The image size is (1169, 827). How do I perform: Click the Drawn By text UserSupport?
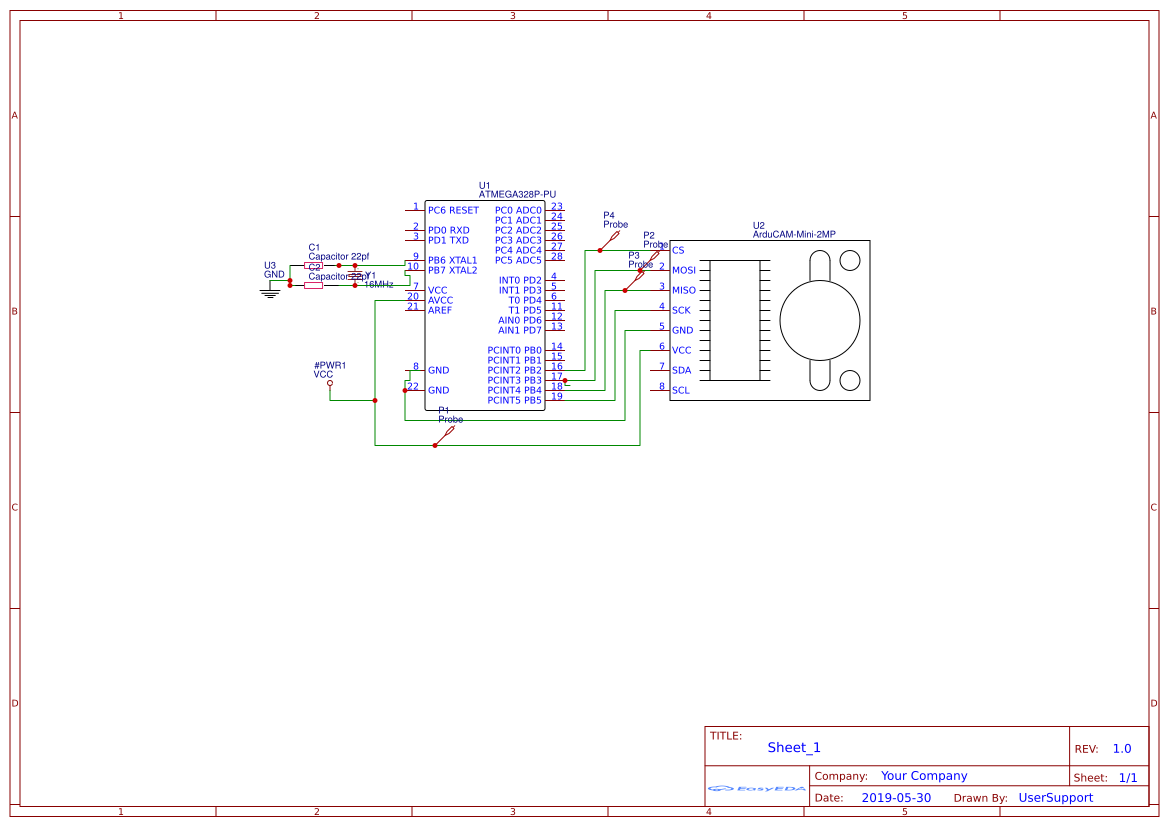(1056, 797)
